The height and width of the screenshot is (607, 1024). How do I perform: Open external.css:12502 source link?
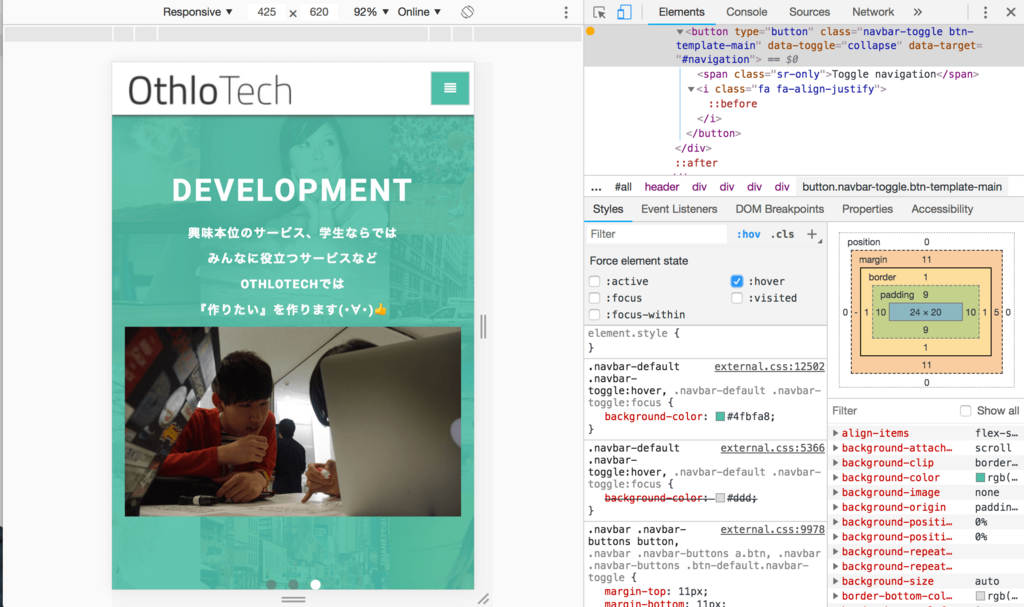[x=769, y=367]
